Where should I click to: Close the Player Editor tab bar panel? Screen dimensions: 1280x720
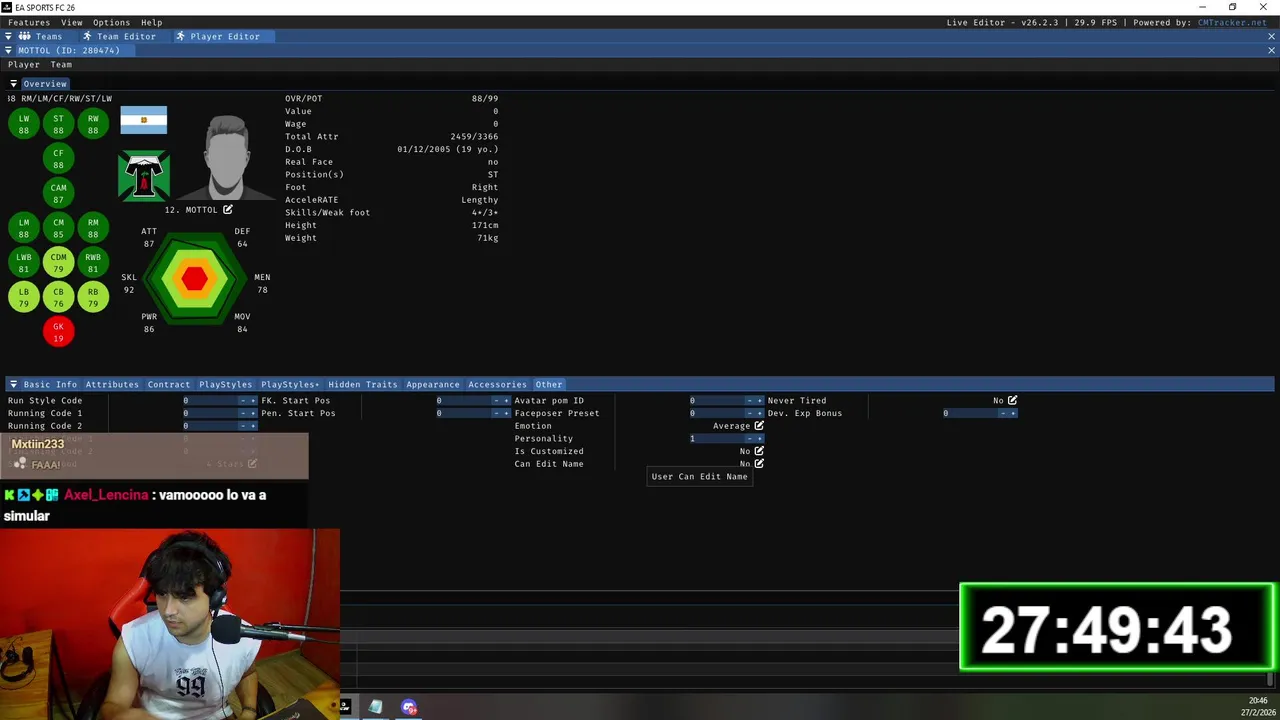[x=1272, y=36]
